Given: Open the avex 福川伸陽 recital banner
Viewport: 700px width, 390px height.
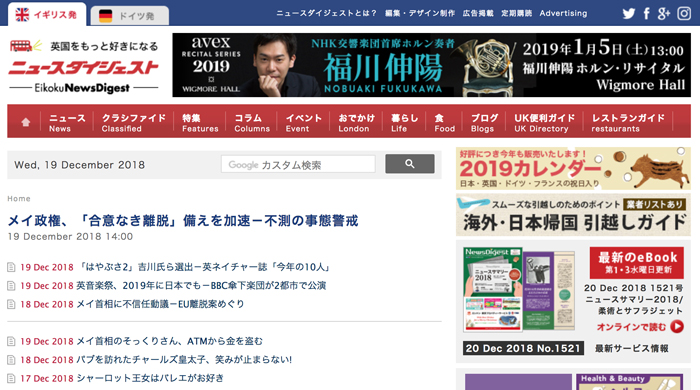Looking at the screenshot, I should [431, 65].
